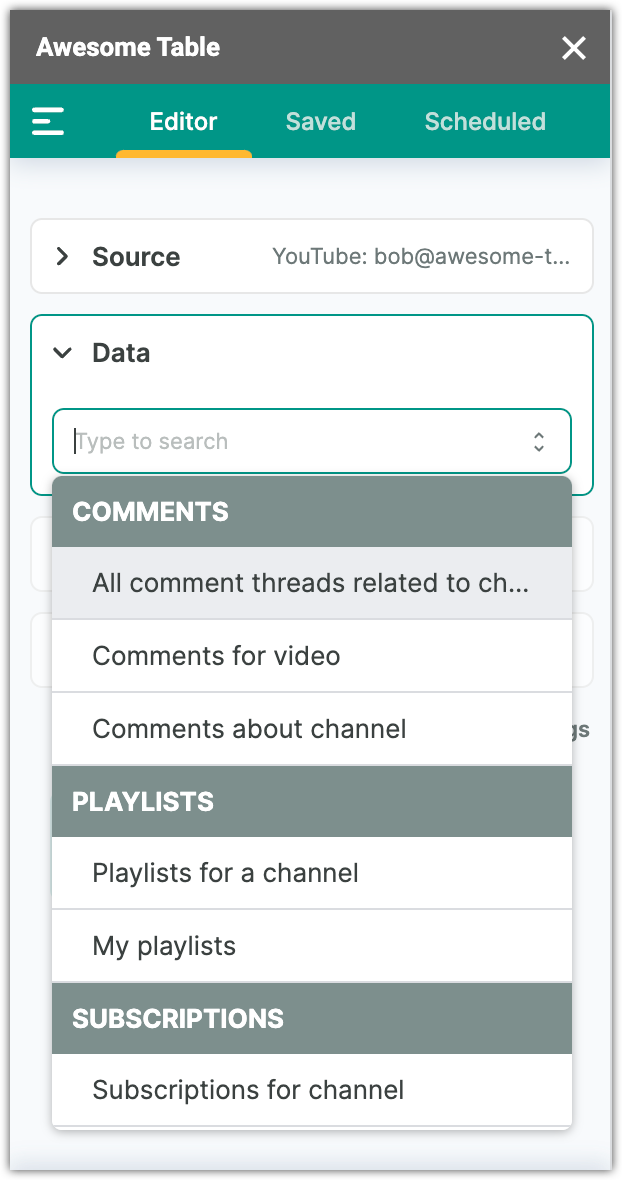Click the COMMENTS group header
Image resolution: width=622 pixels, height=1180 pixels.
click(151, 512)
